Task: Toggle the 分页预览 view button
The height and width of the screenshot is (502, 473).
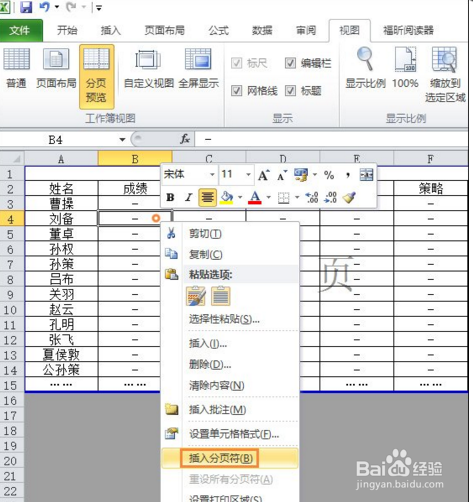Action: tap(96, 77)
